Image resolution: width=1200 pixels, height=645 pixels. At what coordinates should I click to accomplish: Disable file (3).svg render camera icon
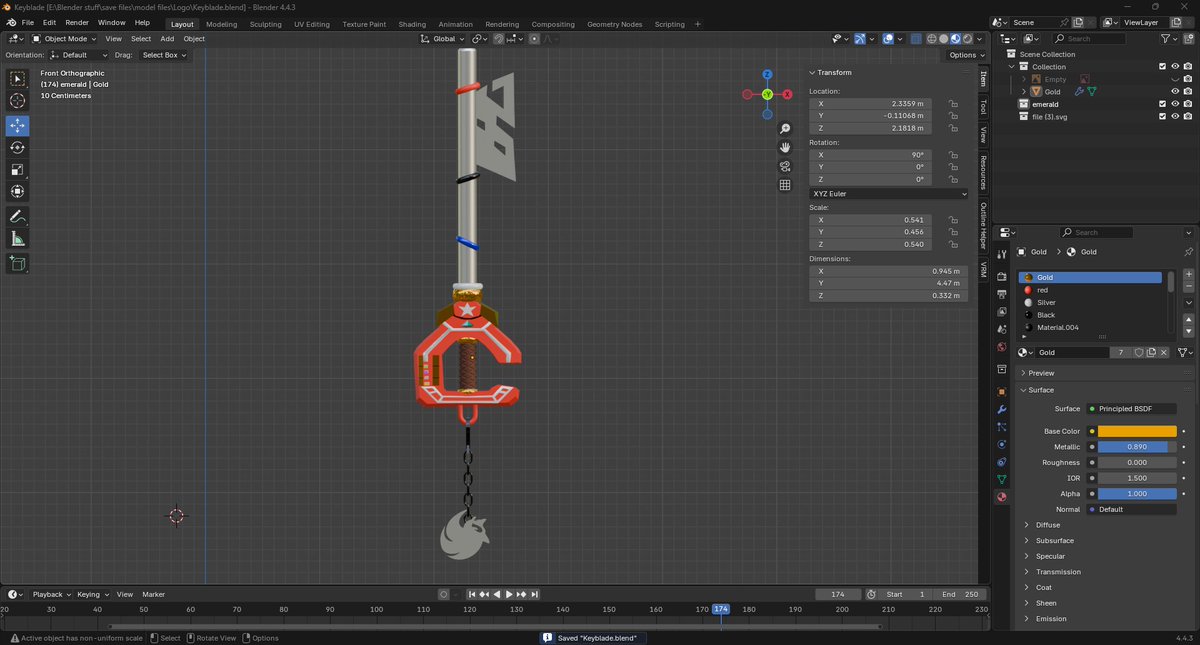point(1187,116)
